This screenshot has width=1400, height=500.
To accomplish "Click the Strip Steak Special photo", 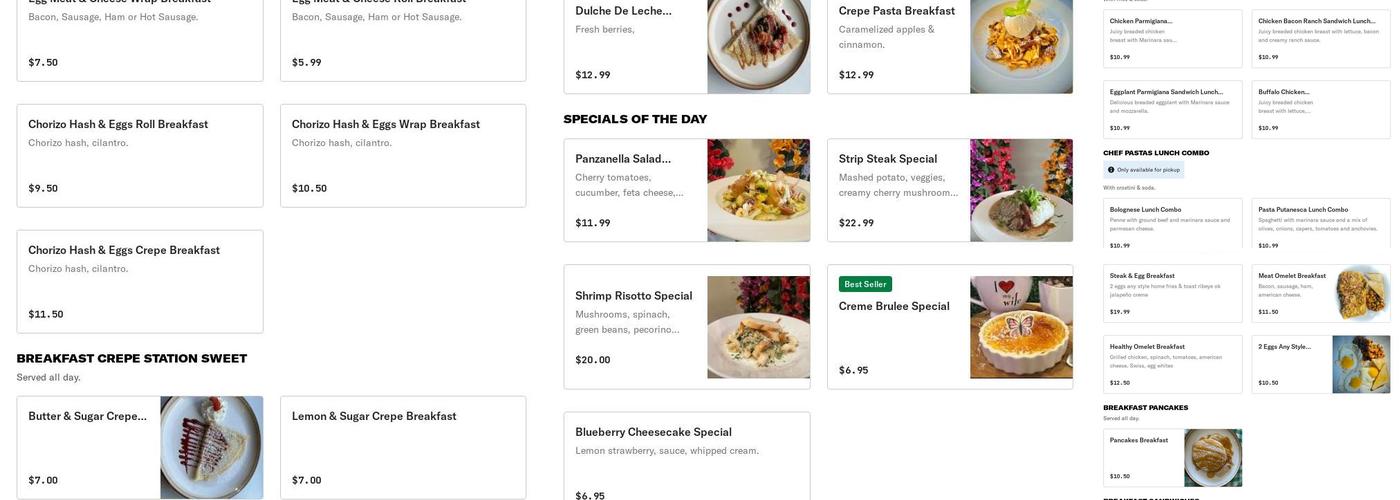I will point(1021,190).
